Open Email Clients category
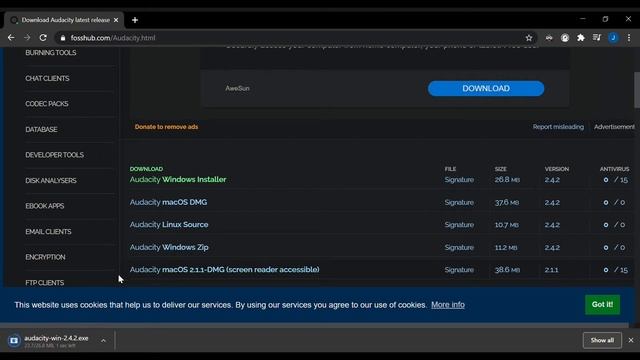The image size is (640, 360). (48, 231)
